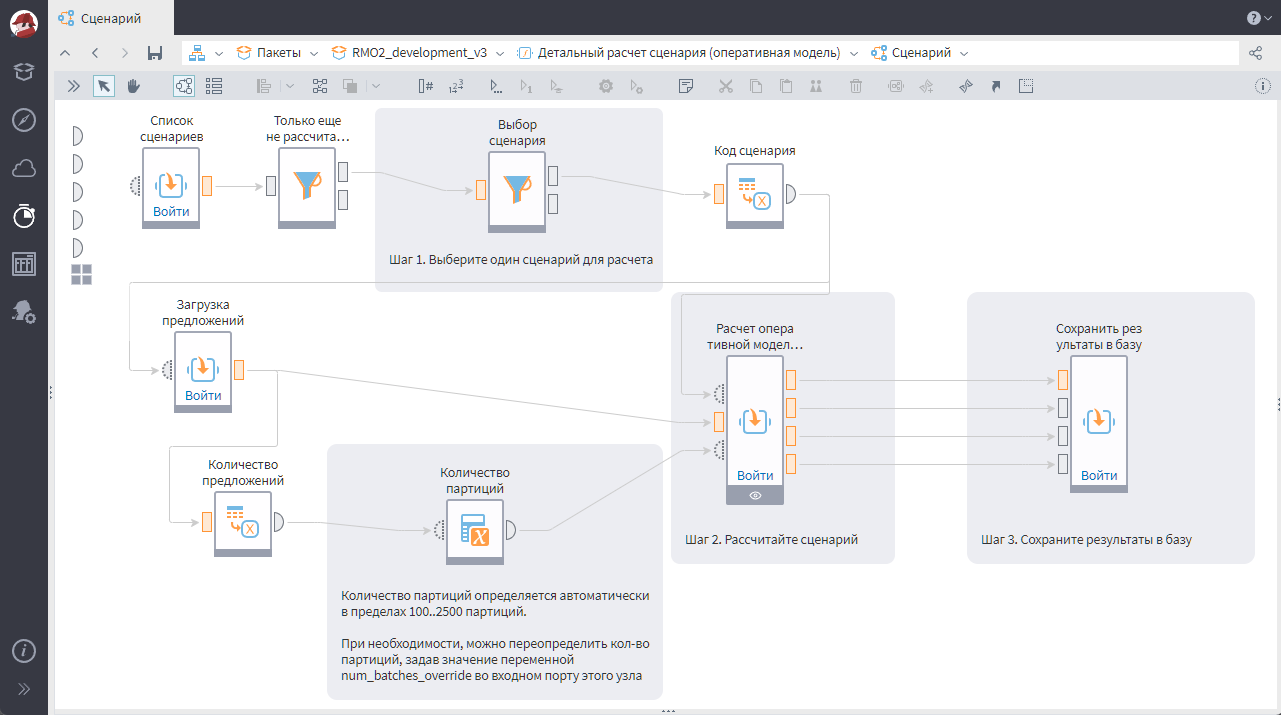Image resolution: width=1281 pixels, height=715 pixels.
Task: Open the user administration gear icon
Action: [24, 312]
